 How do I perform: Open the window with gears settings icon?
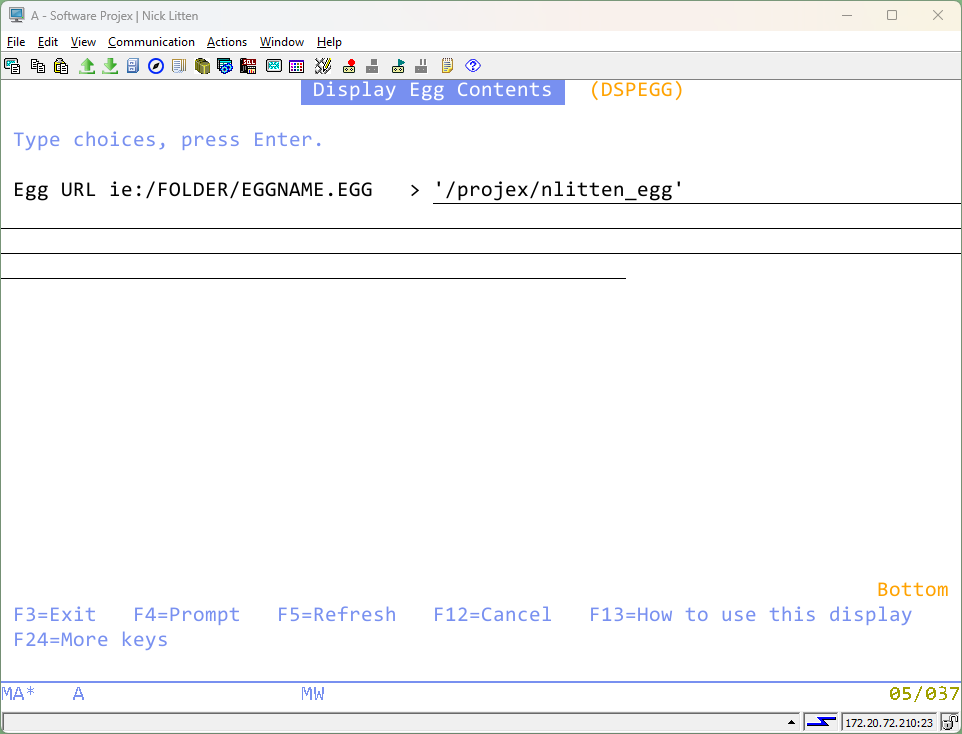[225, 66]
